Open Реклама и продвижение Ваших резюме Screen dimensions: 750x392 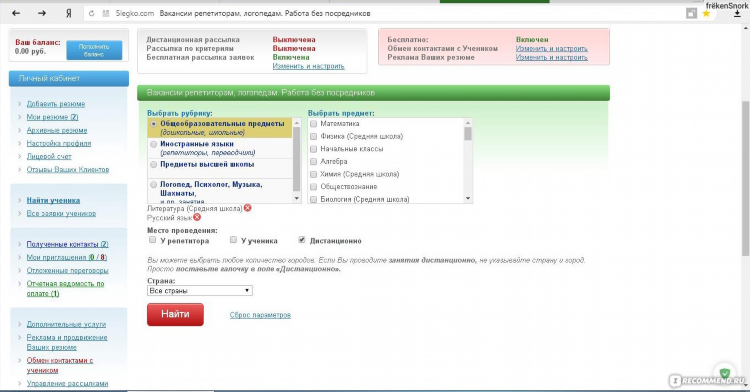pyautogui.click(x=67, y=342)
